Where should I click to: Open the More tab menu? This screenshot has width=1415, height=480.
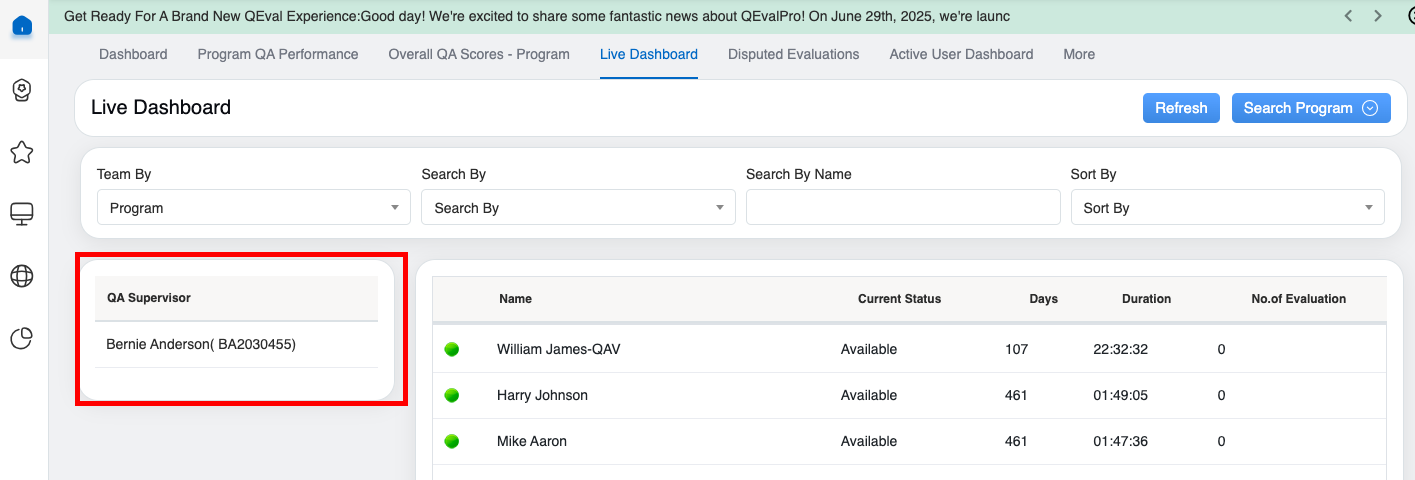click(1078, 54)
